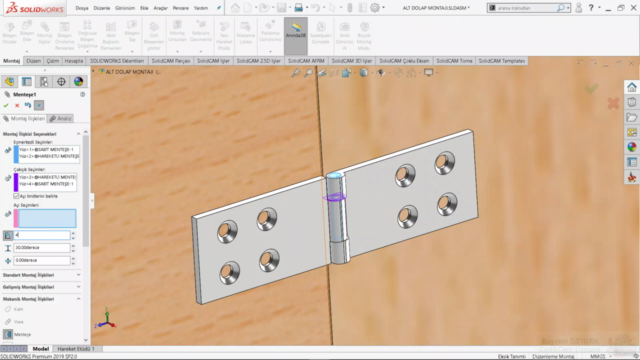Open help icon next to Menteşe1 title
The height and width of the screenshot is (360, 640).
click(x=82, y=94)
